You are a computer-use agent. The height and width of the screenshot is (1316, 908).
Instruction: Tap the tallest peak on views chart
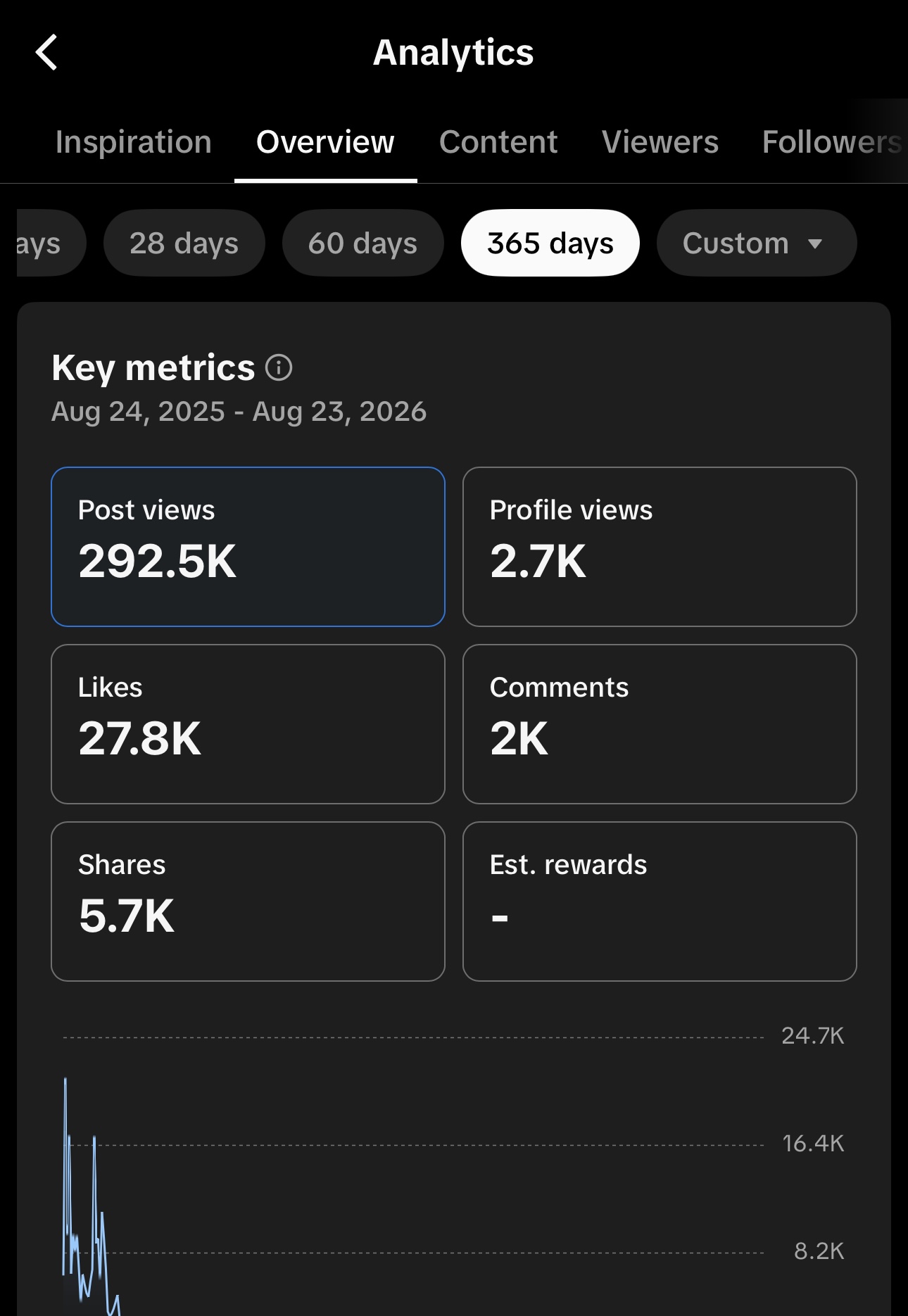[x=65, y=1080]
